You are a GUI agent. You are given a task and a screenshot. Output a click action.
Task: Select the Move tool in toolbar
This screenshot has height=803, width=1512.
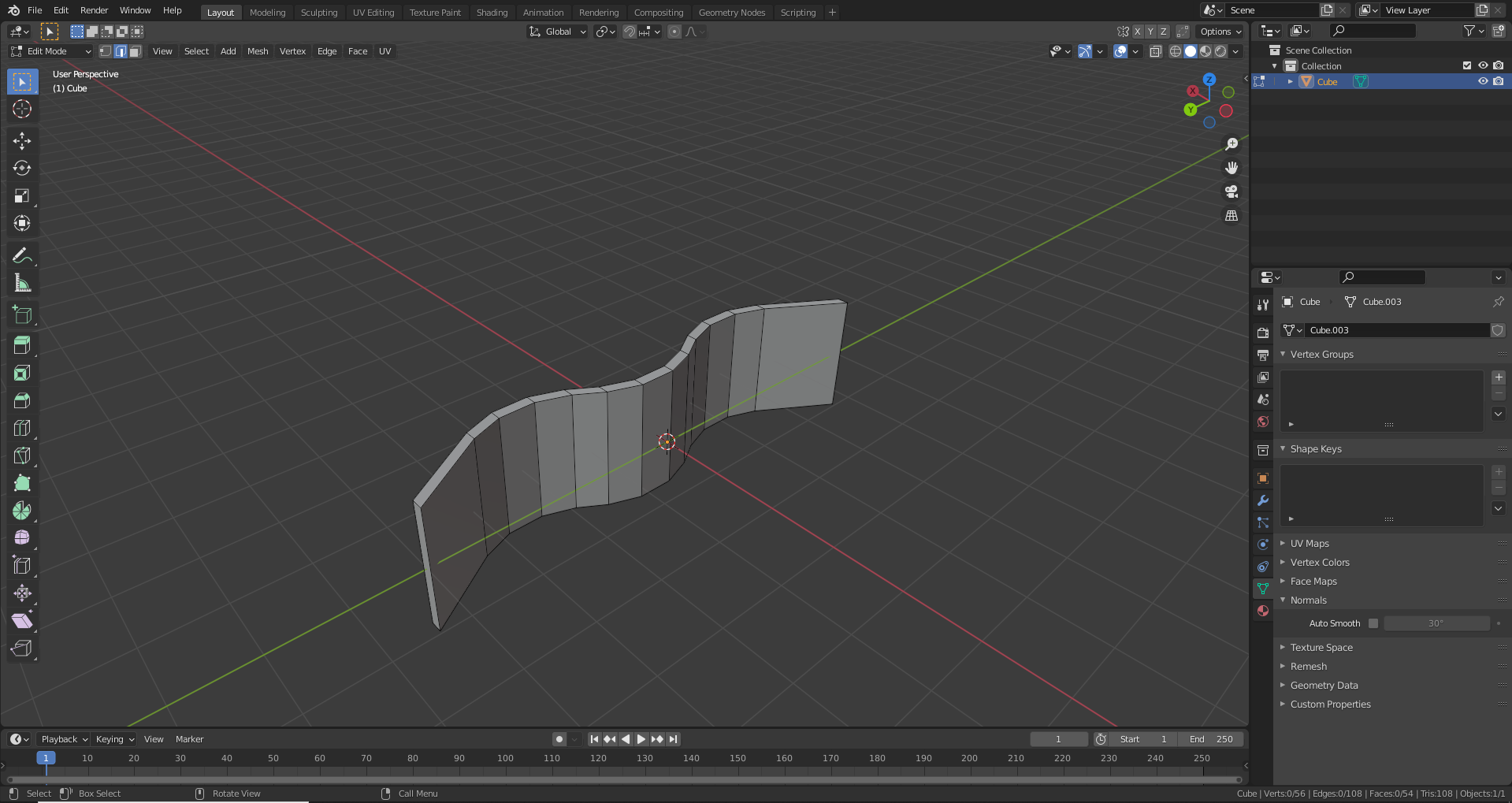(x=22, y=141)
